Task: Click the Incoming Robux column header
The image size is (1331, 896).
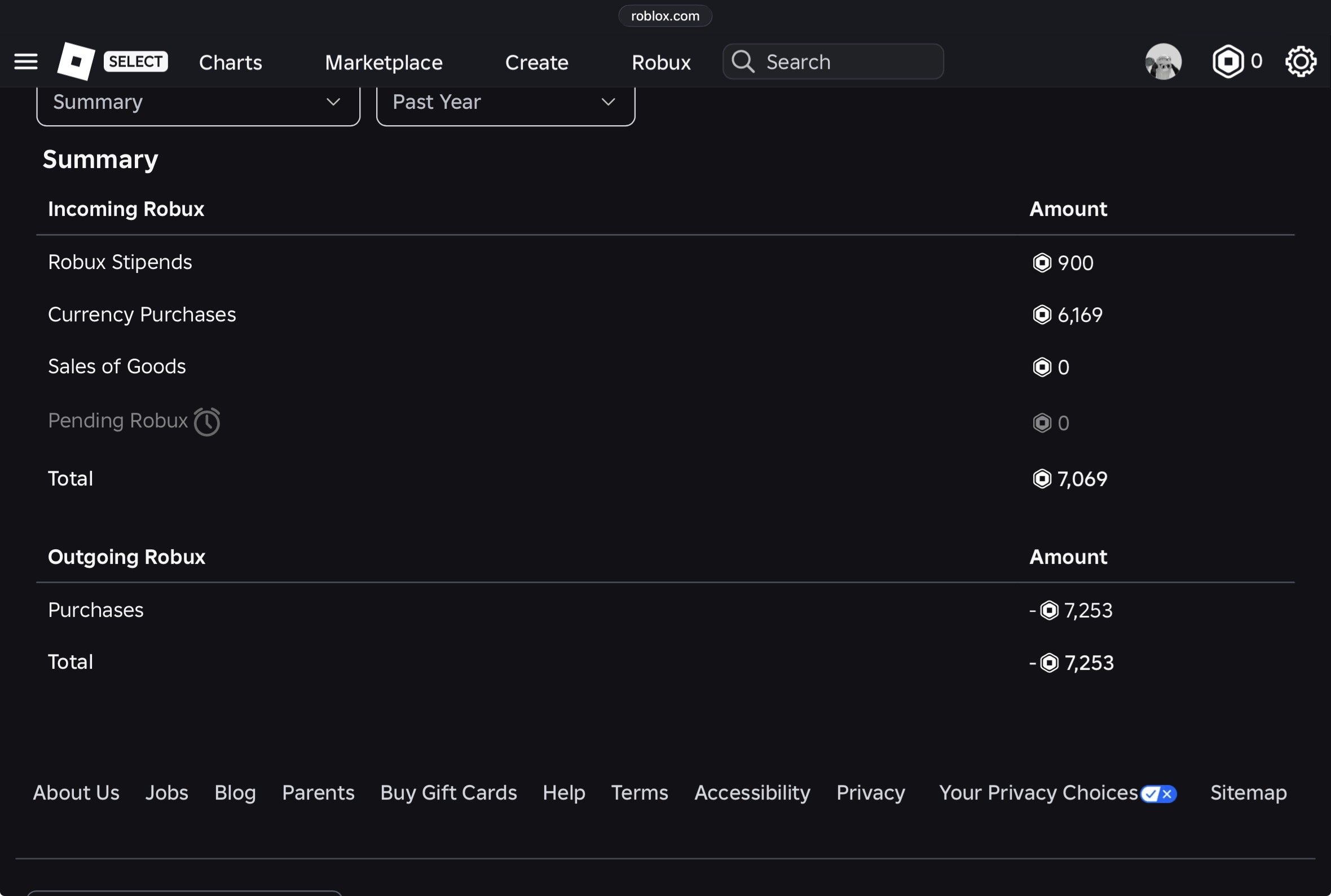Action: pos(126,209)
